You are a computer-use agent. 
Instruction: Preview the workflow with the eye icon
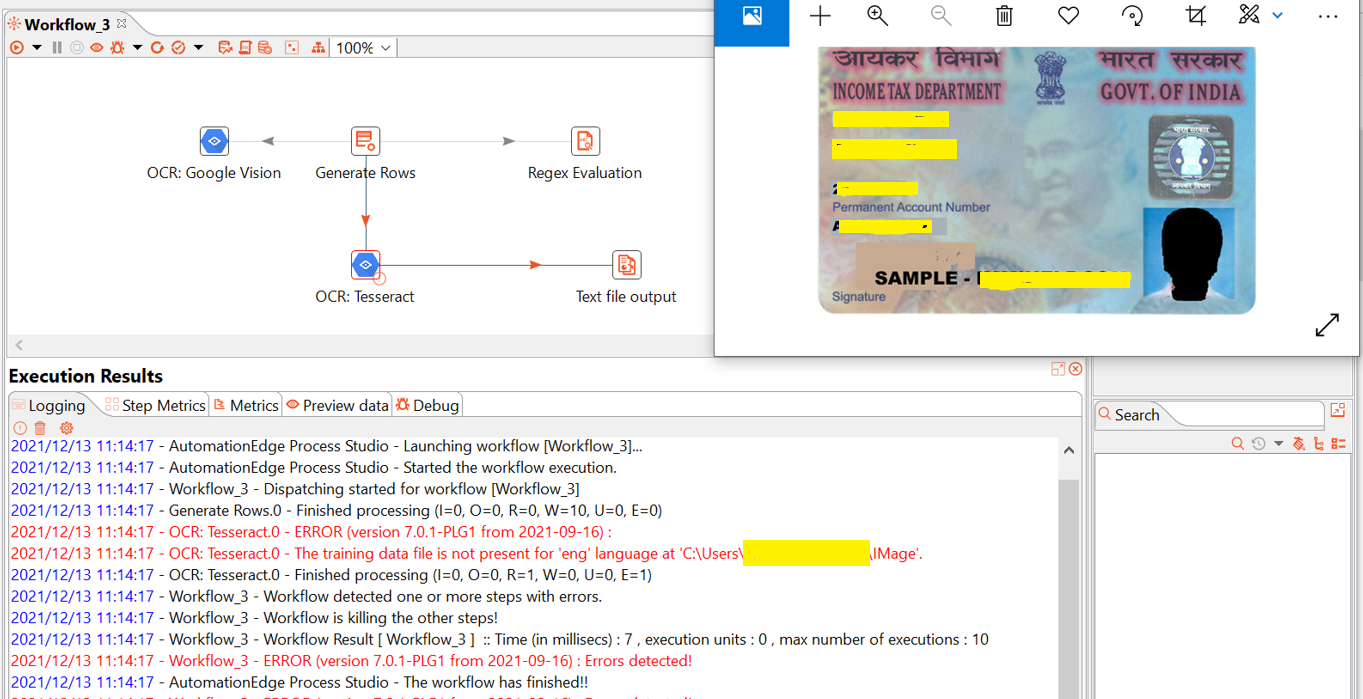[x=97, y=47]
